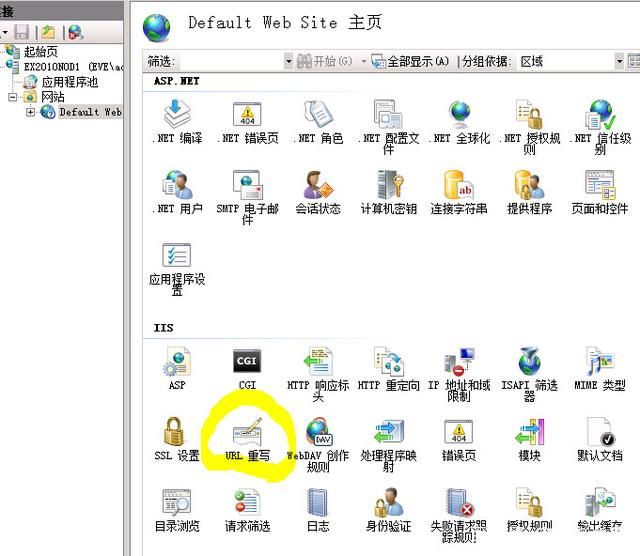
Task: Open the .NET 信任级别 feature
Action: [x=600, y=127]
